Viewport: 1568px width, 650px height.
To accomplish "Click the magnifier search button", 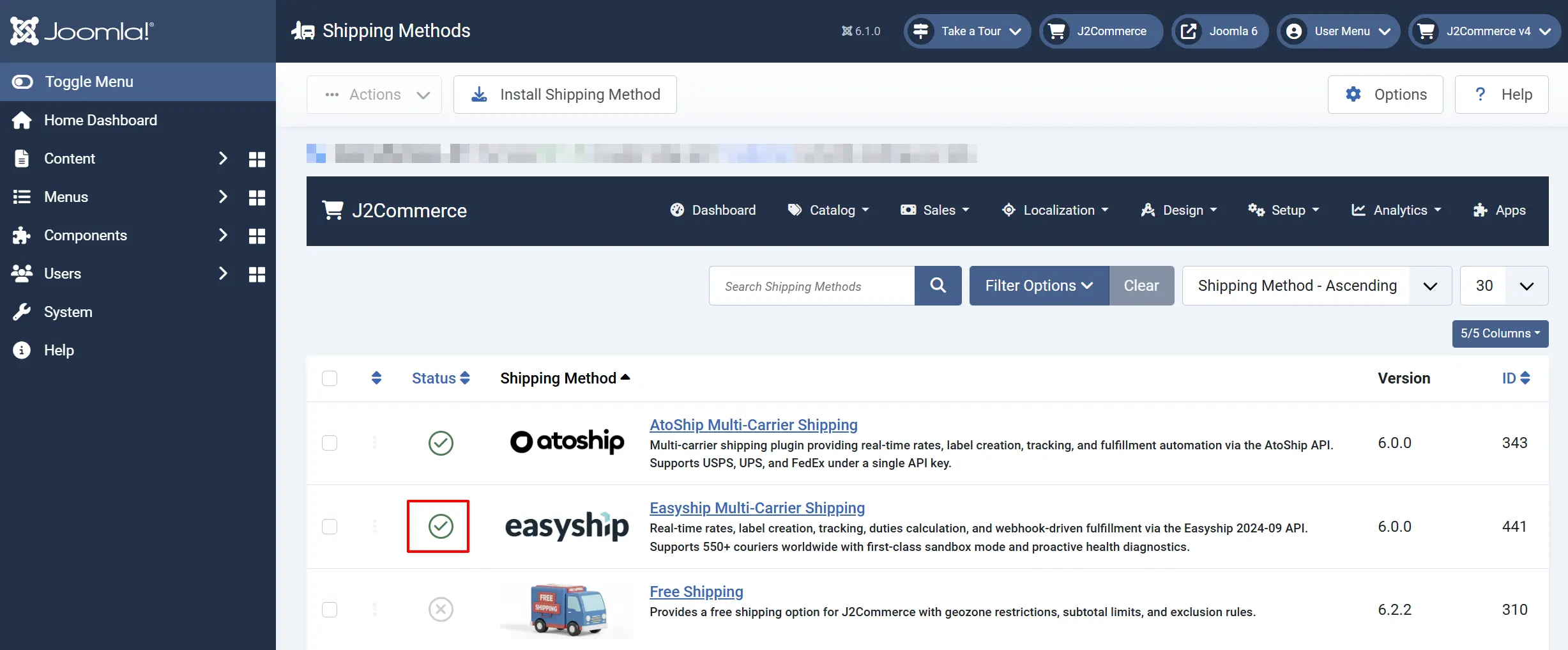I will (938, 286).
